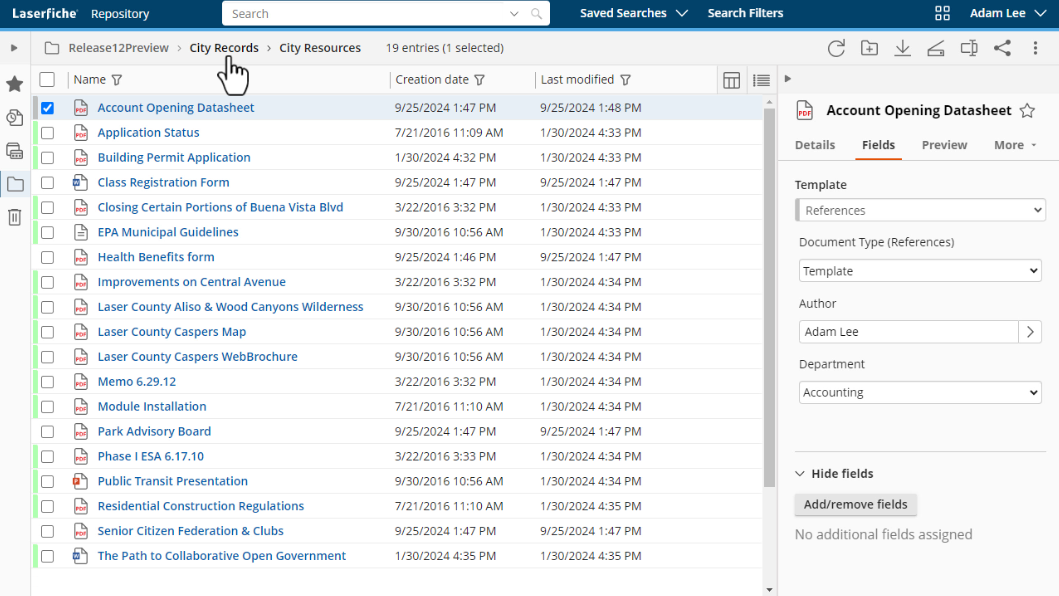Click the scan icon in toolbar
Image resolution: width=1059 pixels, height=596 pixels.
point(935,48)
